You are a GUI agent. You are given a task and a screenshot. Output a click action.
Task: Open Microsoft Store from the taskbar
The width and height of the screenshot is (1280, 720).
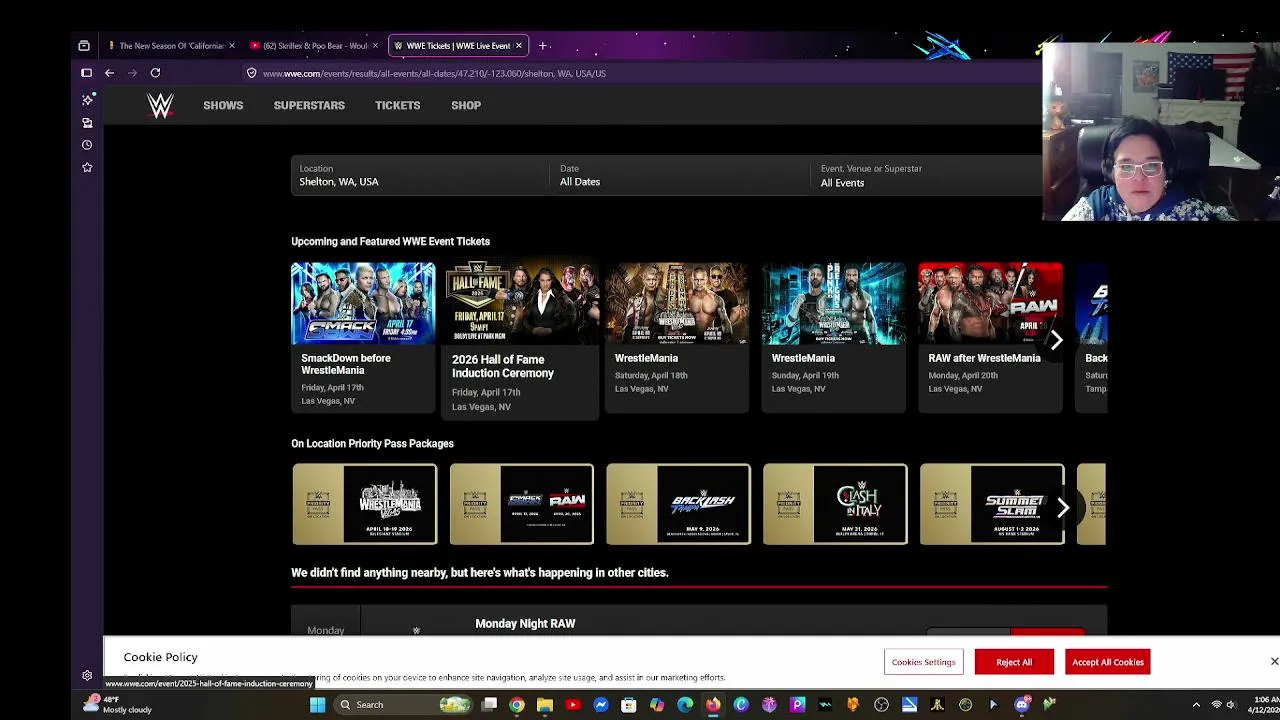coord(629,705)
